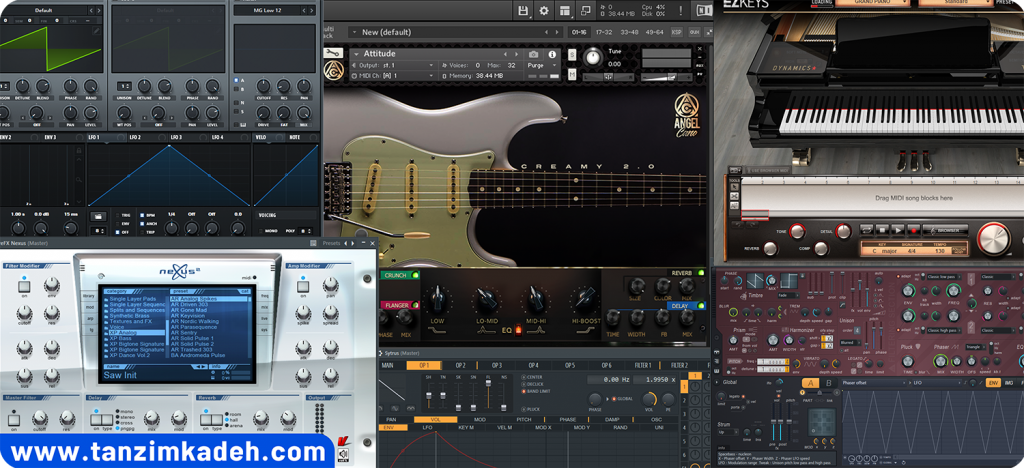This screenshot has height=468, width=1024.
Task: Click EZkeys stop button
Action: pyautogui.click(x=882, y=230)
